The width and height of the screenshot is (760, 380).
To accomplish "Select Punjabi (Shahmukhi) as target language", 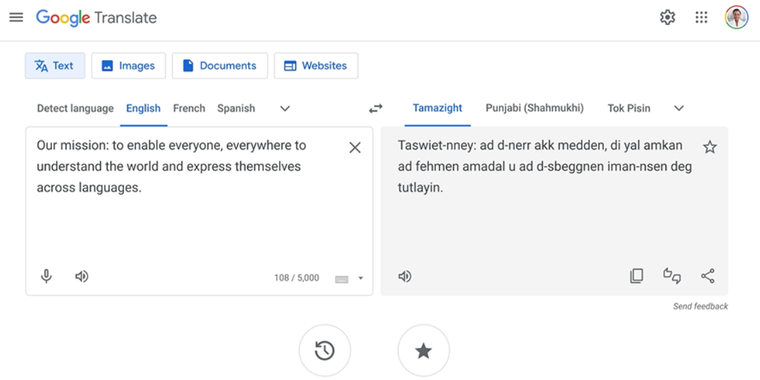I will [x=535, y=108].
